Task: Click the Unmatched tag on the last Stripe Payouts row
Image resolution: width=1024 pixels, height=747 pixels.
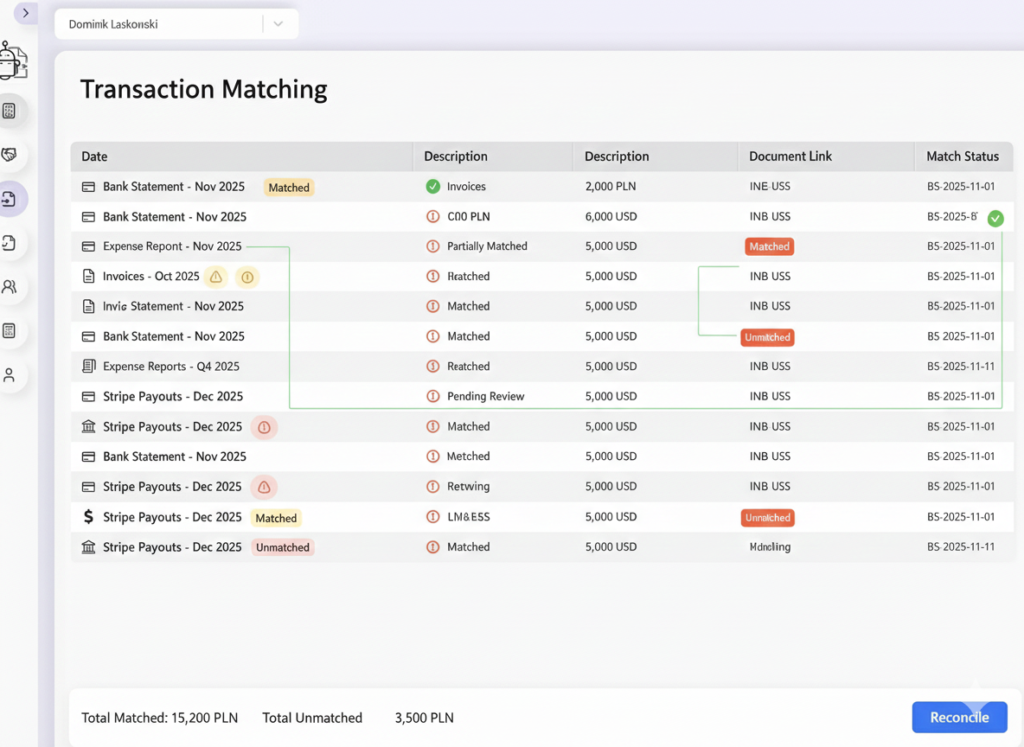Action: click(283, 547)
